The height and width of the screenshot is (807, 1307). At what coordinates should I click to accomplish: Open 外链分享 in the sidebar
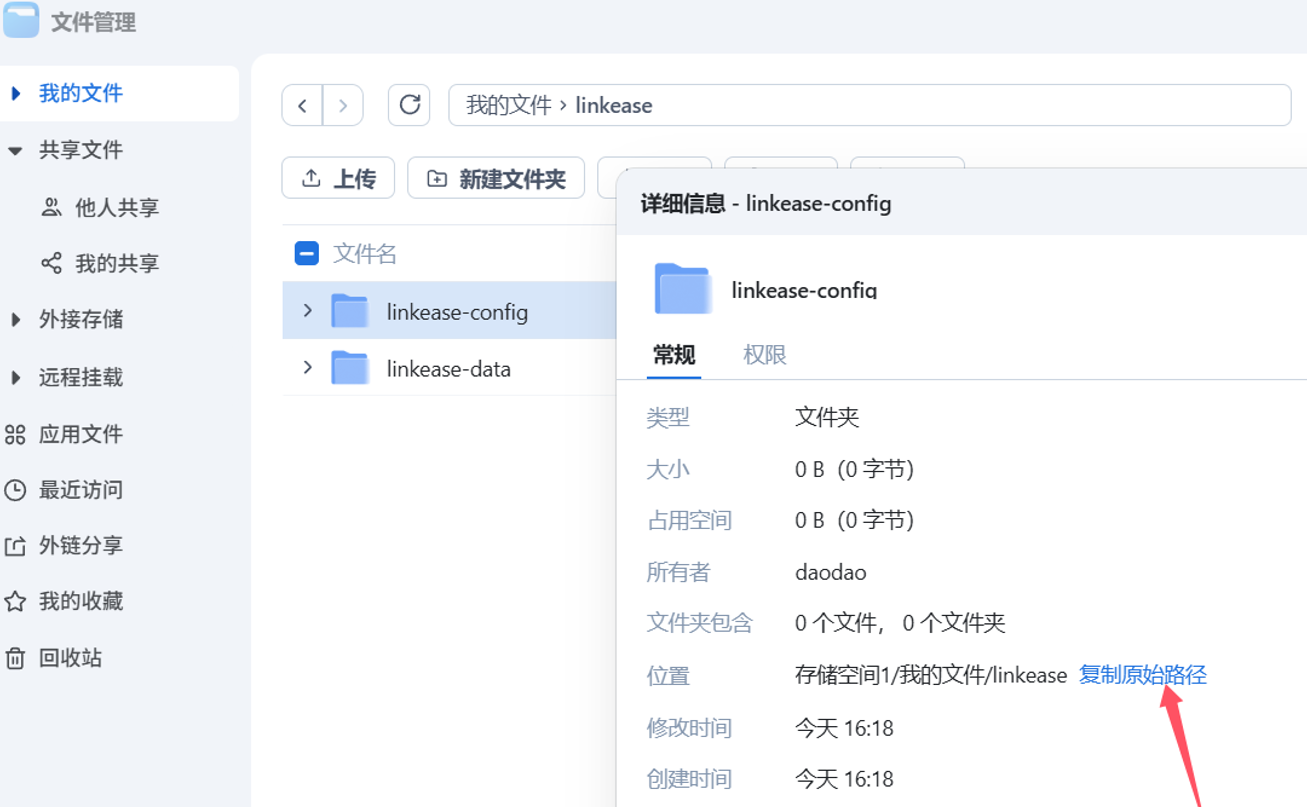[64, 546]
